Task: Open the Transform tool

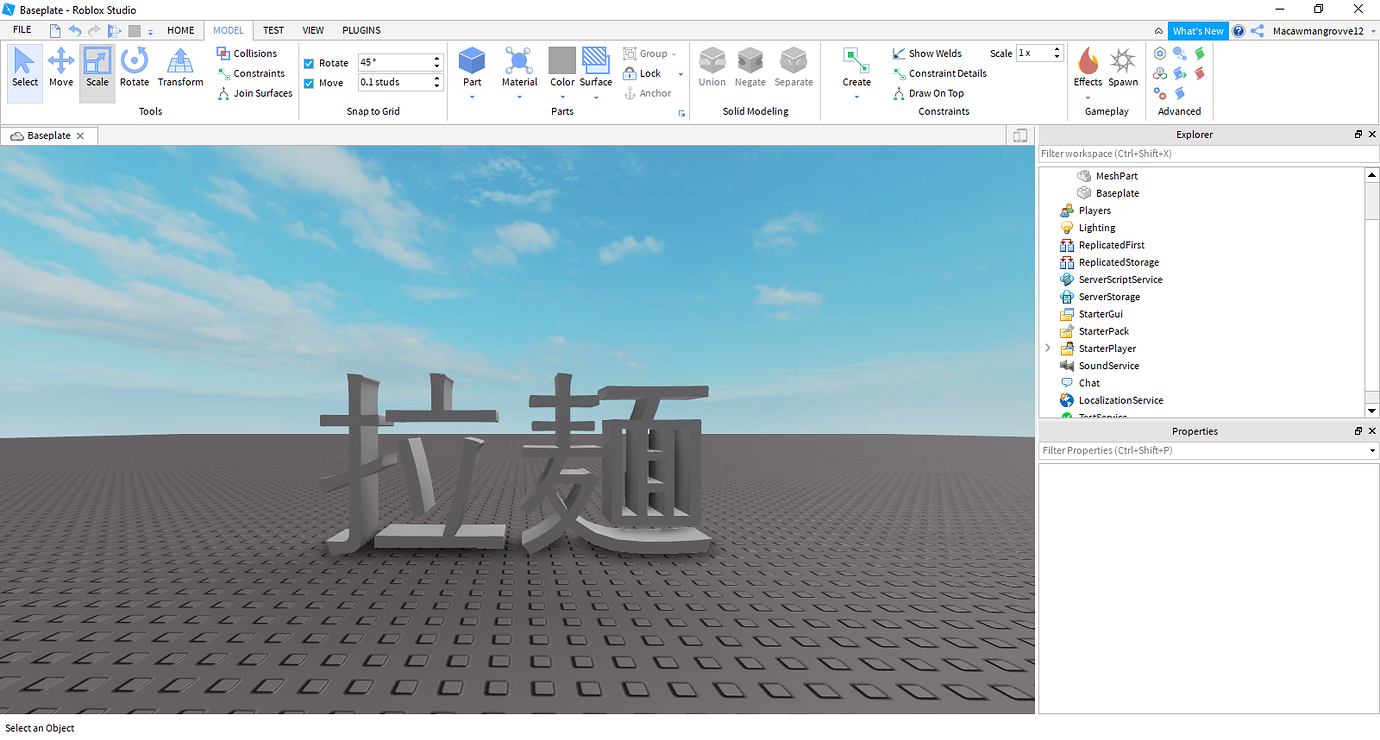Action: click(x=180, y=70)
